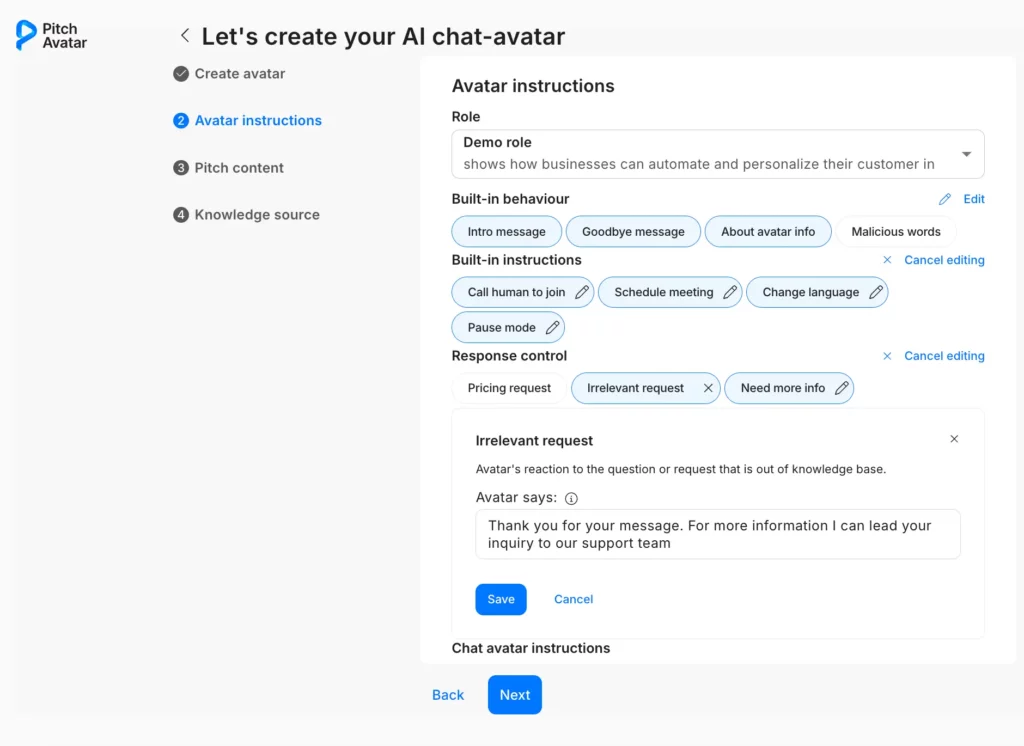The height and width of the screenshot is (746, 1024).
Task: Toggle the Intro message behaviour chip
Action: 506,231
